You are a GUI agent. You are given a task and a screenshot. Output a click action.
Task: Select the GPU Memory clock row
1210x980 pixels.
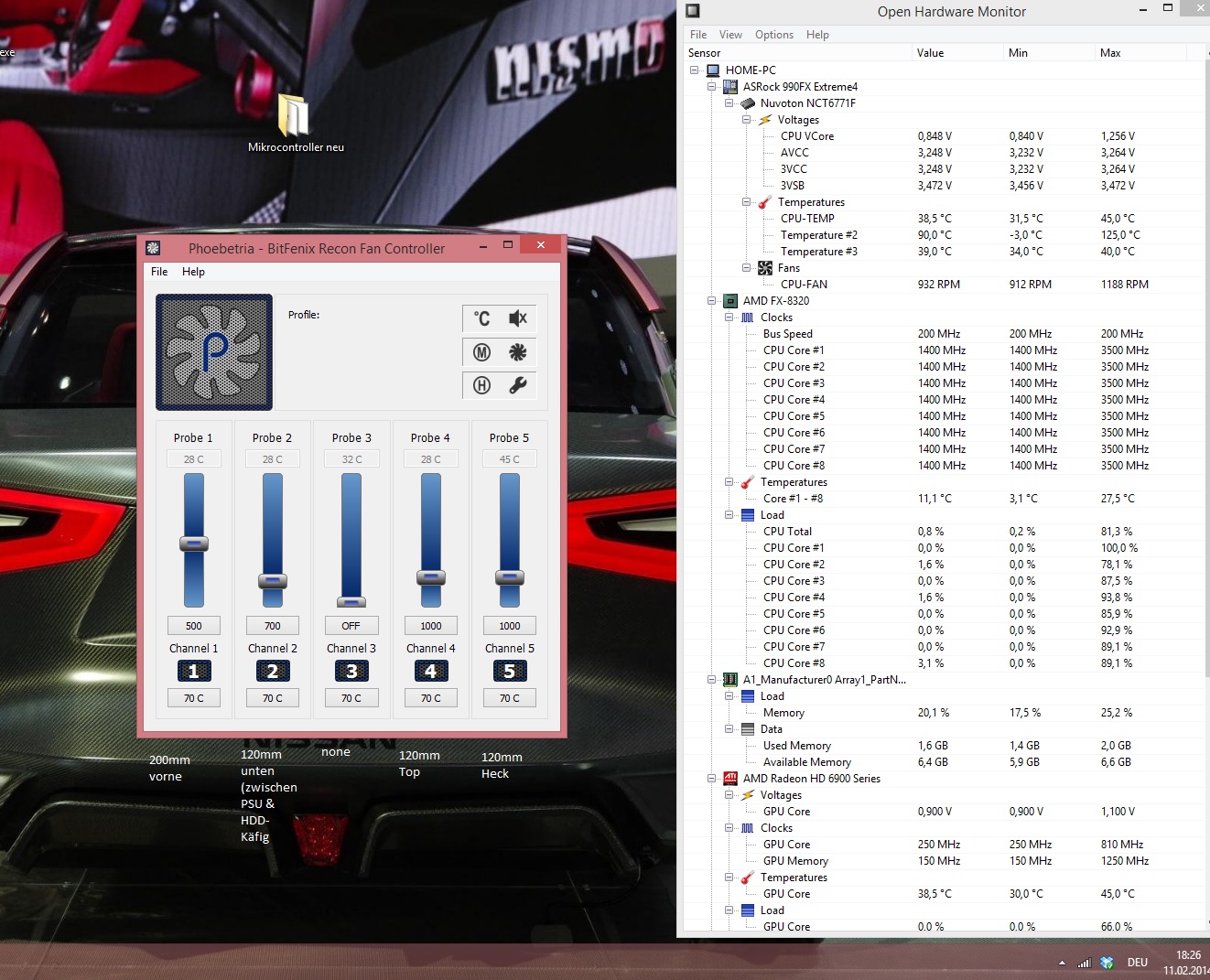point(944,861)
